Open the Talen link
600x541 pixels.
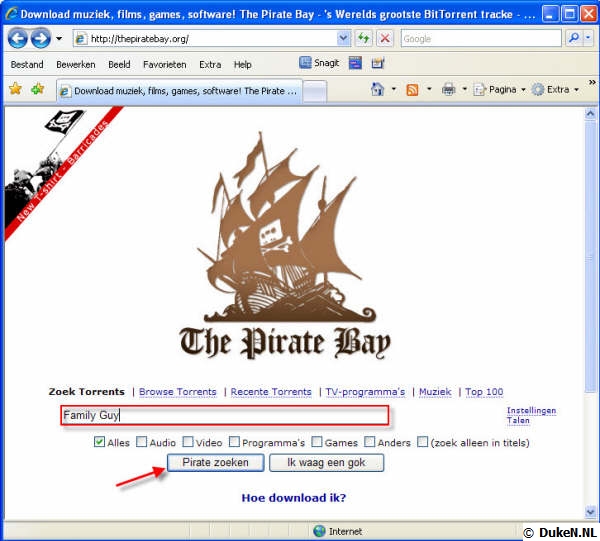[x=518, y=420]
